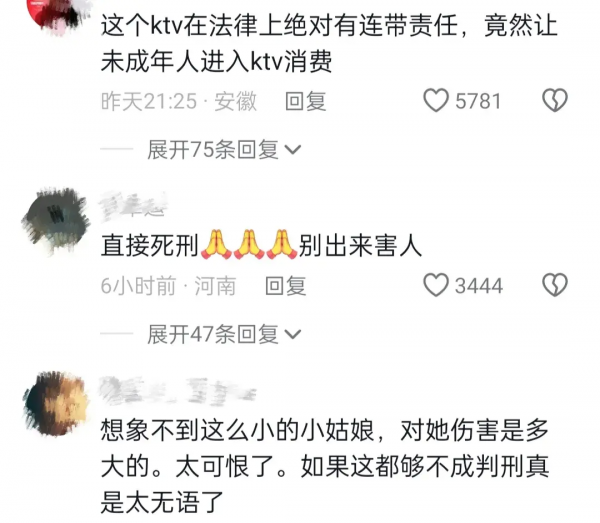Select the comment about 小姑娘 伤害
This screenshot has height=523, width=600.
(325, 466)
